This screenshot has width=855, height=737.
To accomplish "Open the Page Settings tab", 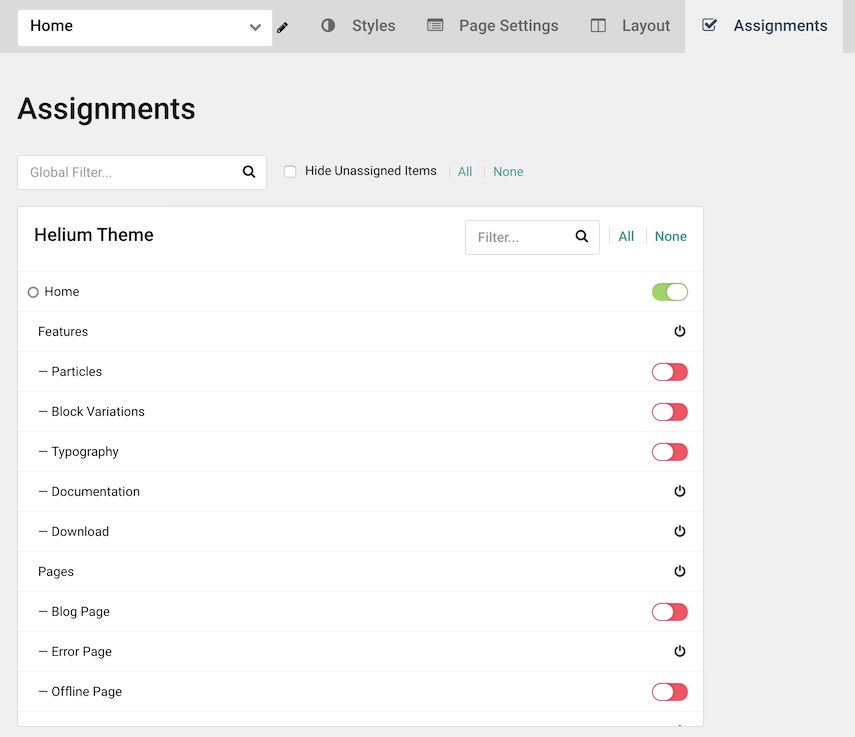I will [493, 26].
